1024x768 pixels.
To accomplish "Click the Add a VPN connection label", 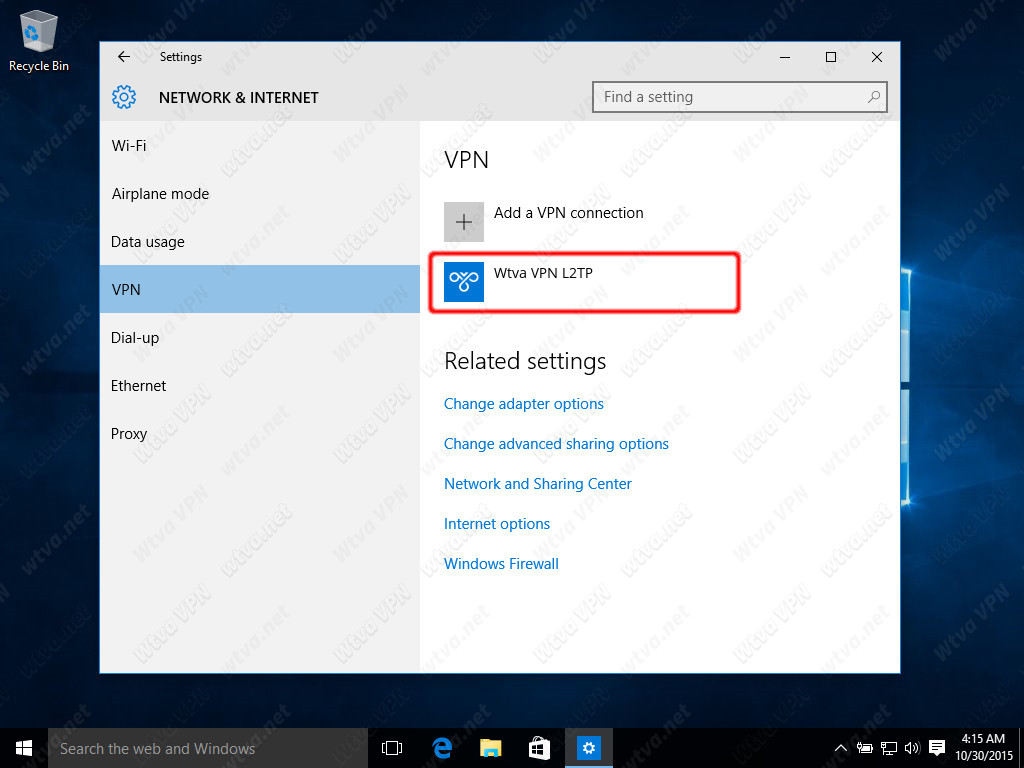I will (x=568, y=213).
